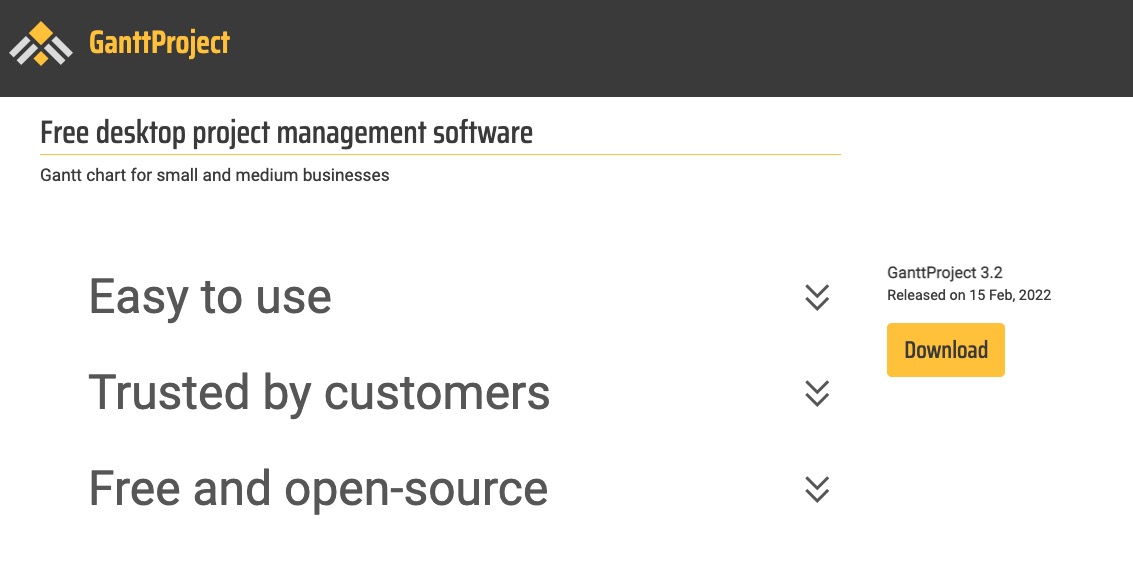Click the yellow Download button

[x=945, y=350]
